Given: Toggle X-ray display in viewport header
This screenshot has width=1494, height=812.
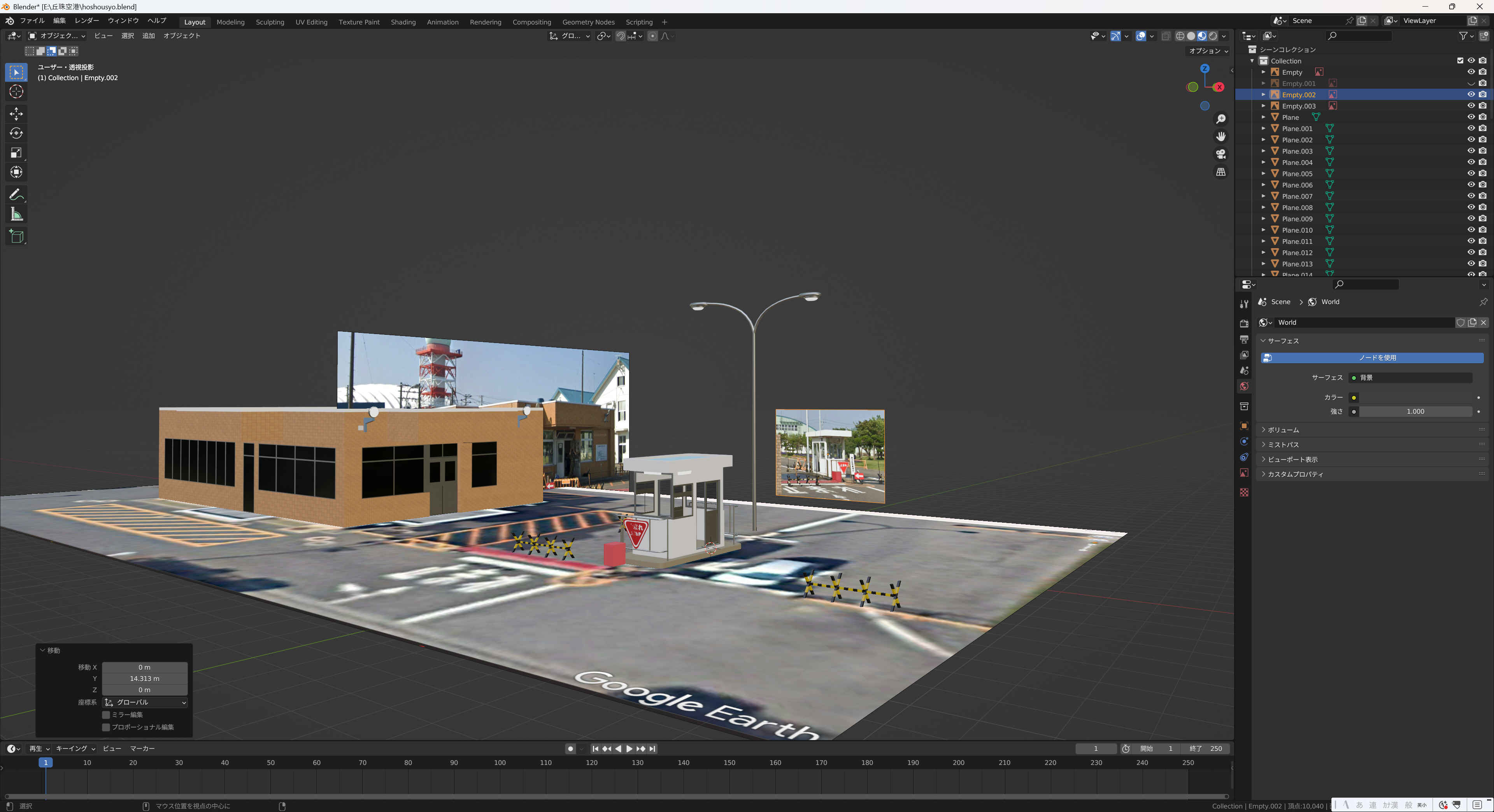Looking at the screenshot, I should click(1166, 36).
